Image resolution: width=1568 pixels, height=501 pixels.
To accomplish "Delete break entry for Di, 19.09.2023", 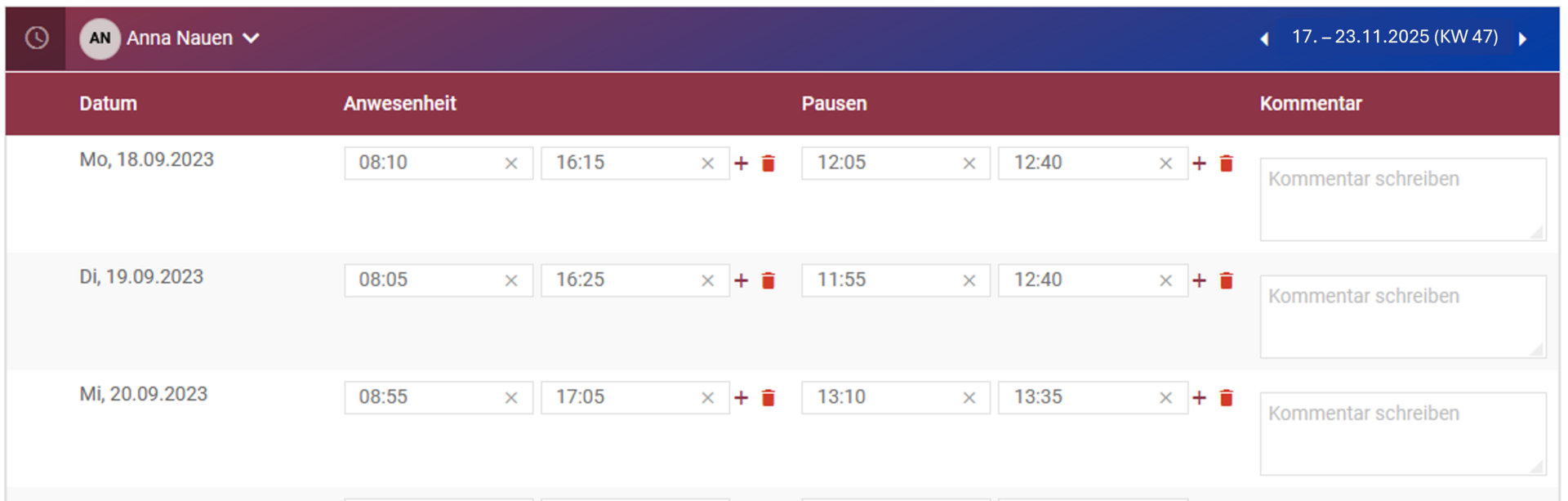I will [1227, 280].
